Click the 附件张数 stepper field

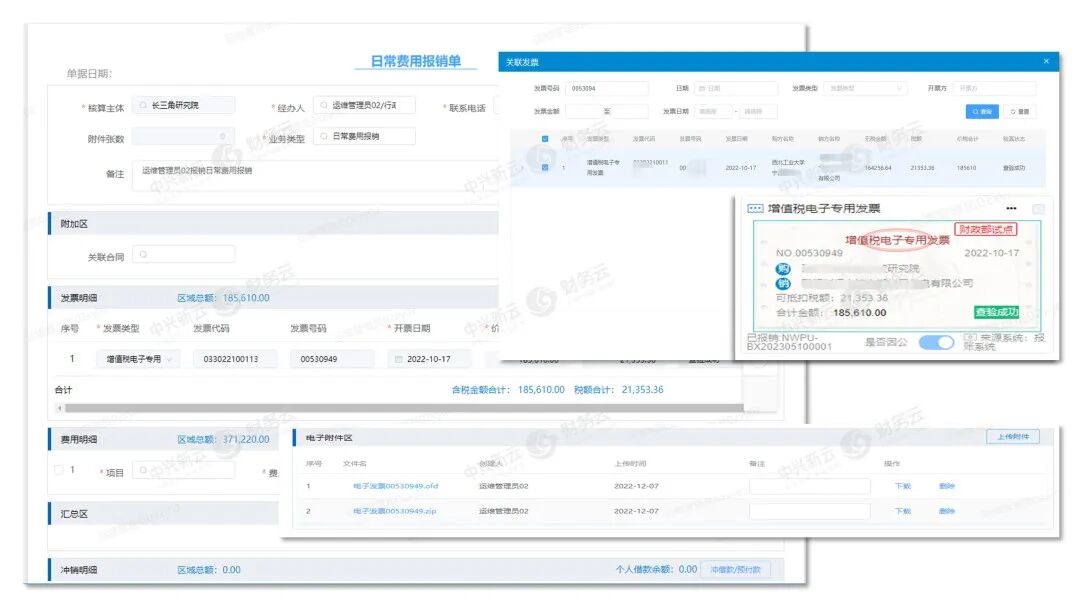click(x=183, y=136)
